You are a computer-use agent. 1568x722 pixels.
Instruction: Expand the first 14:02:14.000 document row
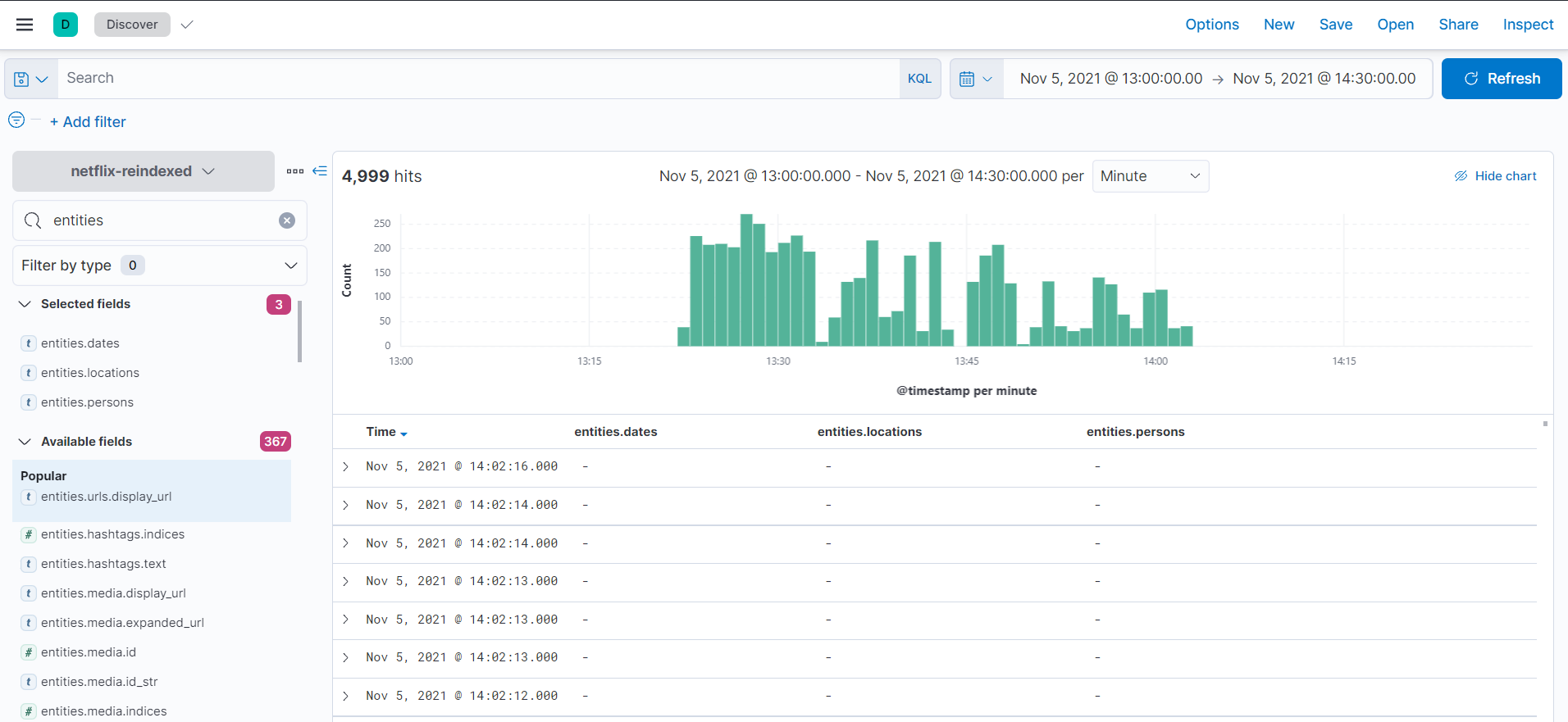click(x=346, y=505)
